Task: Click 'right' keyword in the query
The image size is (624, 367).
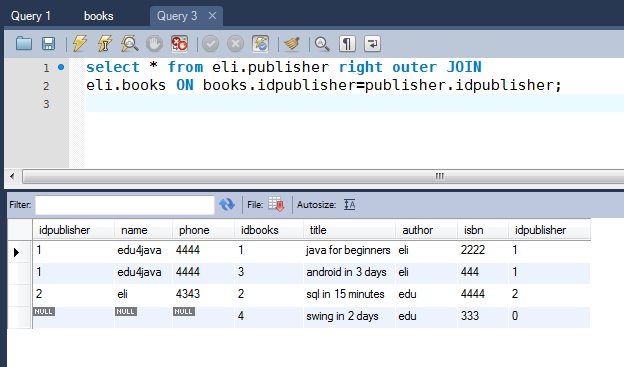Action: point(361,67)
